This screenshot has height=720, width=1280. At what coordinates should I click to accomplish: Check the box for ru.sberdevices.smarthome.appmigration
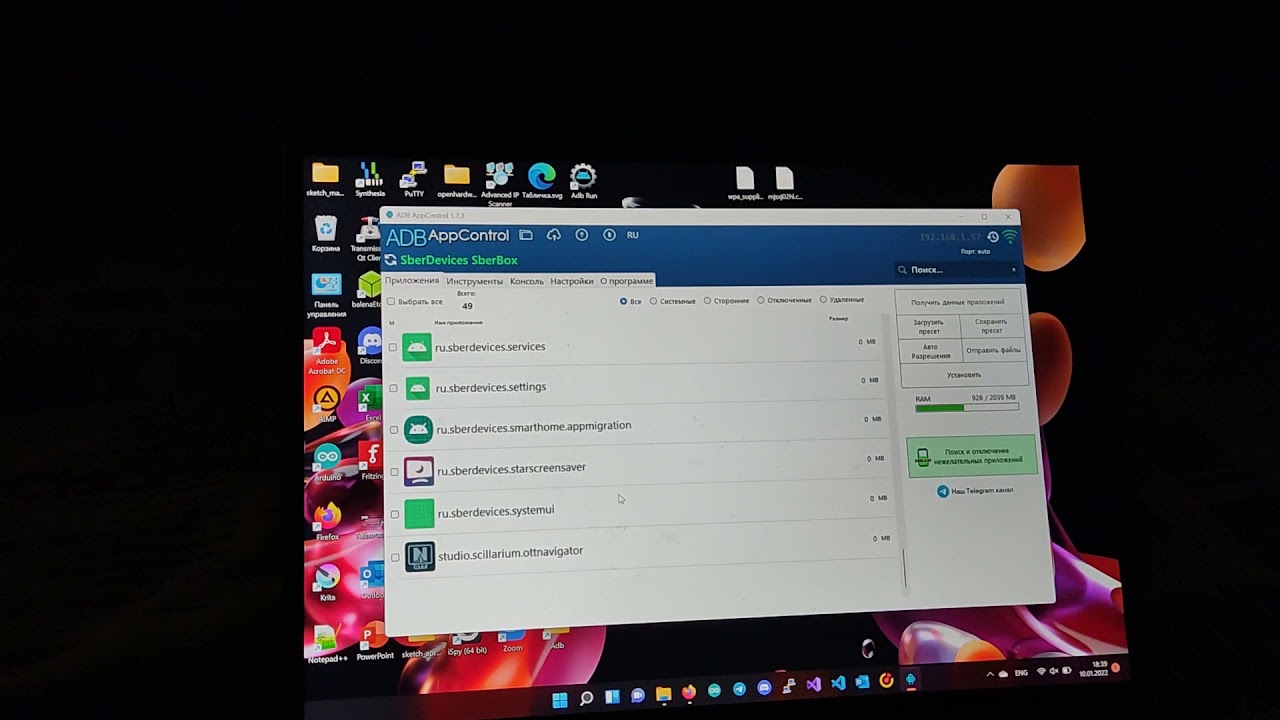click(x=394, y=430)
